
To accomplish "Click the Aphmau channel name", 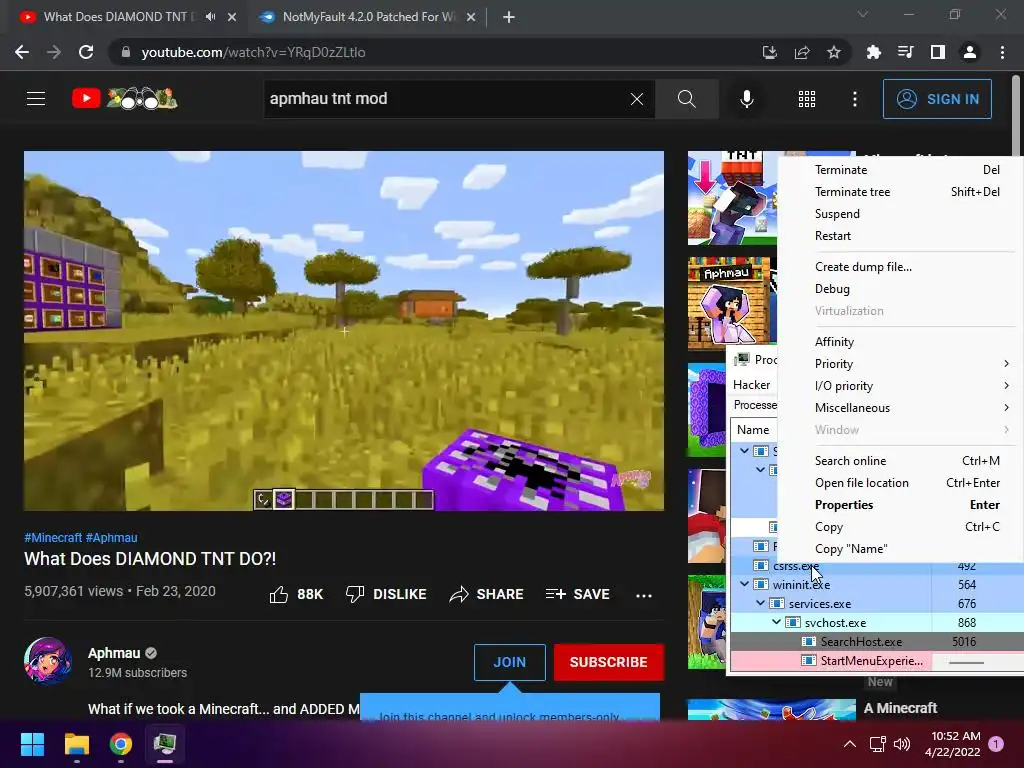I will [114, 653].
